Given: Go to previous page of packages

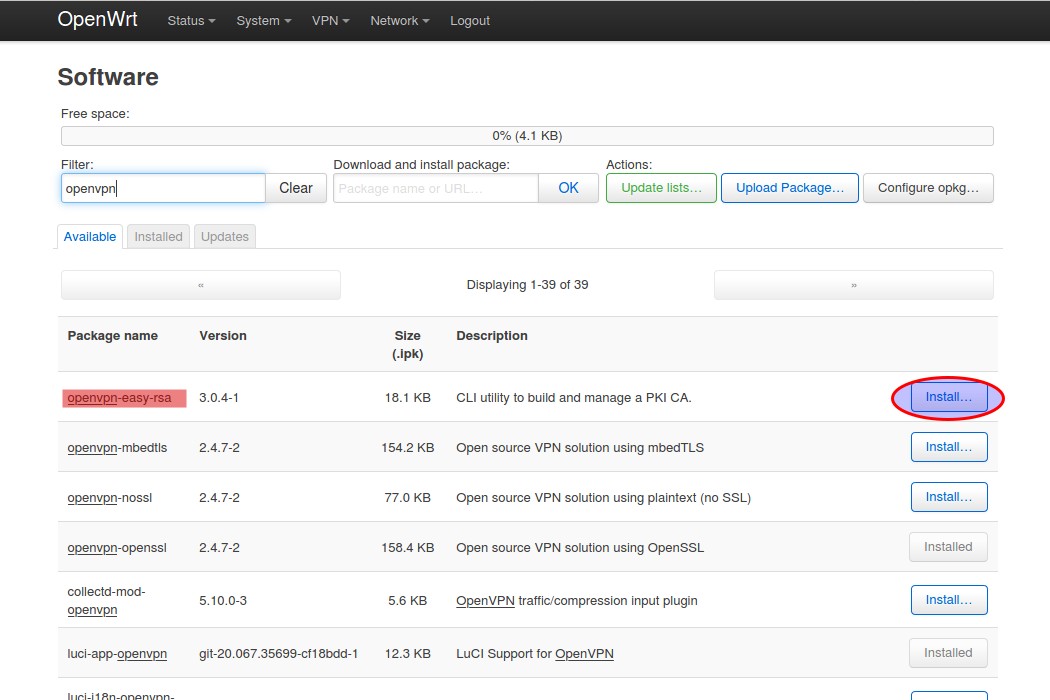Looking at the screenshot, I should [x=201, y=285].
